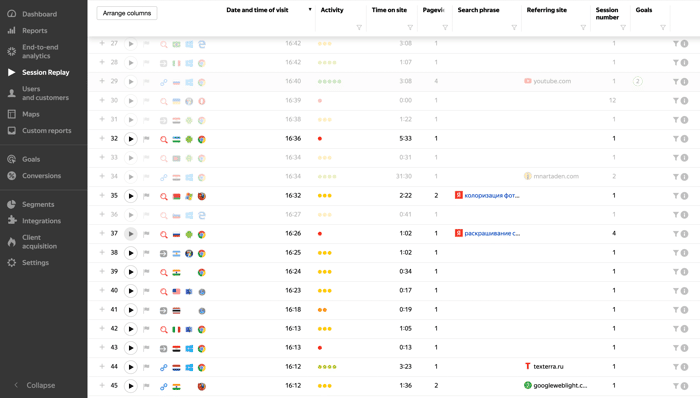Expand details of visit 37
This screenshot has height=398, width=700.
pos(102,233)
